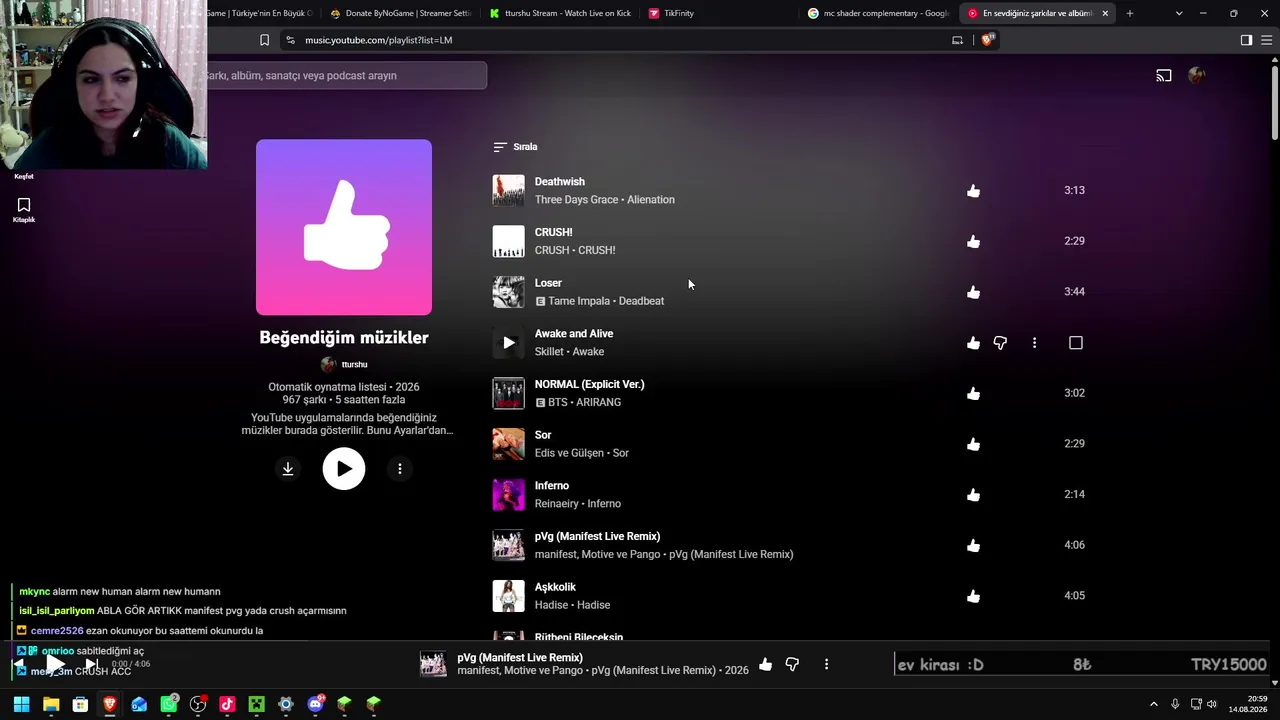Open the Tame Impala artist link

point(579,301)
